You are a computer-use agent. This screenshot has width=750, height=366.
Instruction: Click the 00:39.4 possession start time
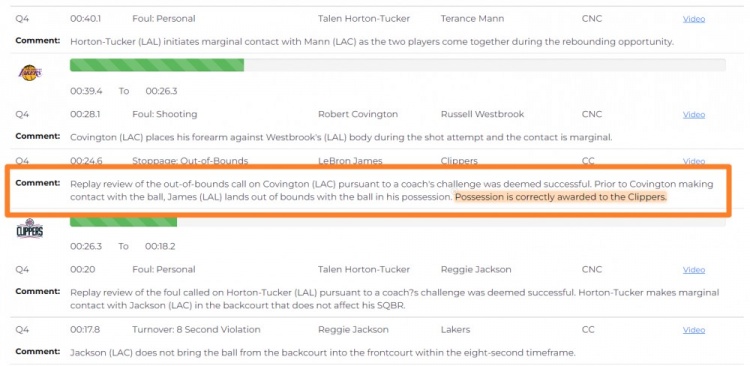pyautogui.click(x=86, y=91)
